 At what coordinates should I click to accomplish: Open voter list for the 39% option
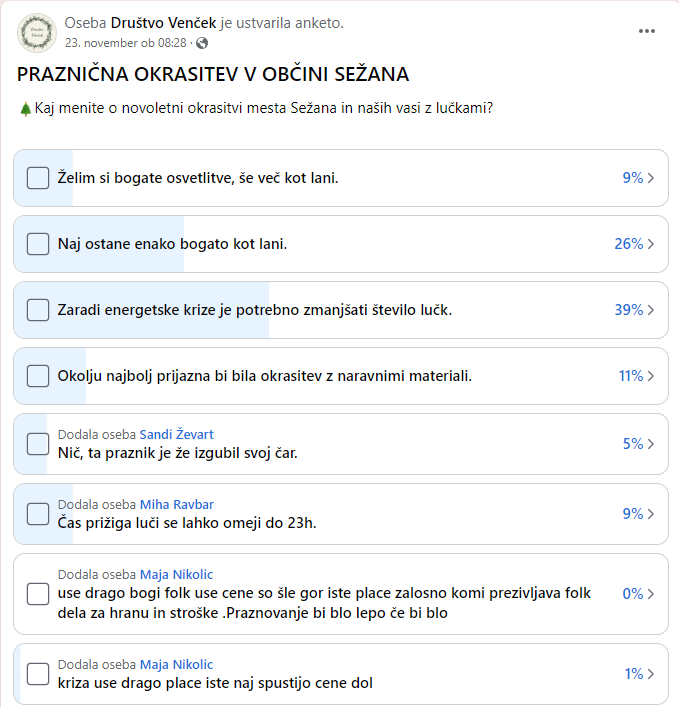[x=635, y=310]
